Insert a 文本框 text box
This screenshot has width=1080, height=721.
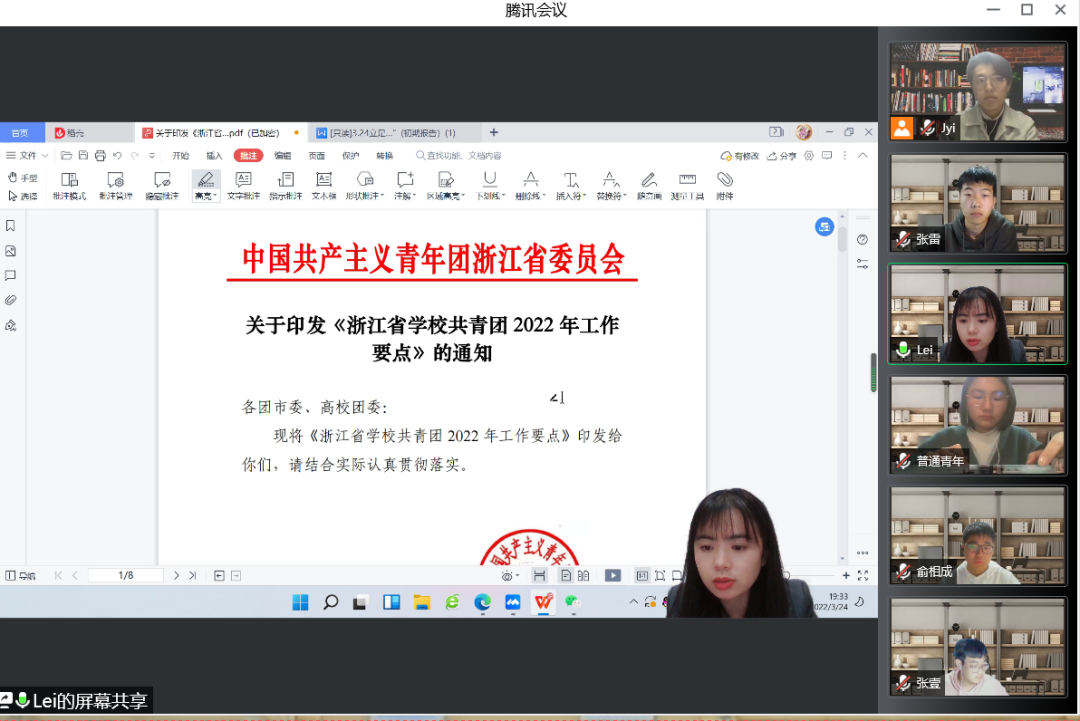pyautogui.click(x=324, y=186)
